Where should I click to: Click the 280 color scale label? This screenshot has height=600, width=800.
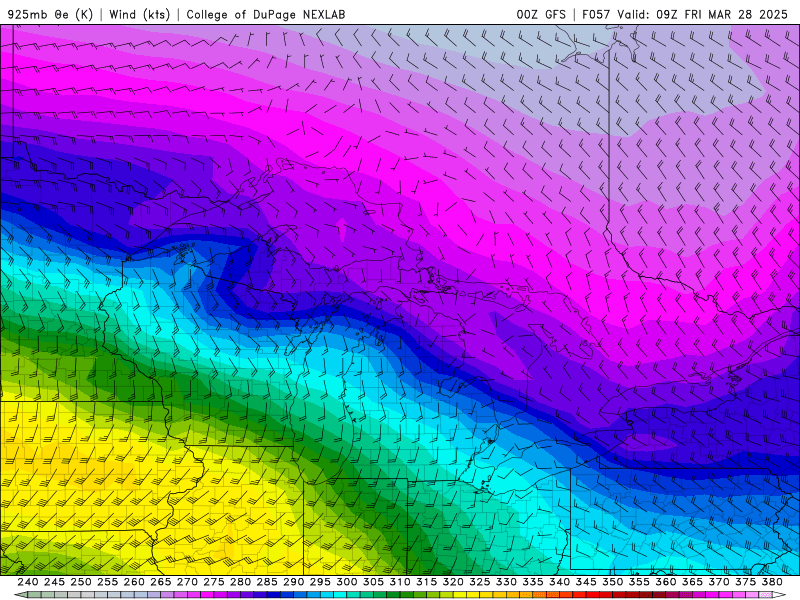click(240, 582)
